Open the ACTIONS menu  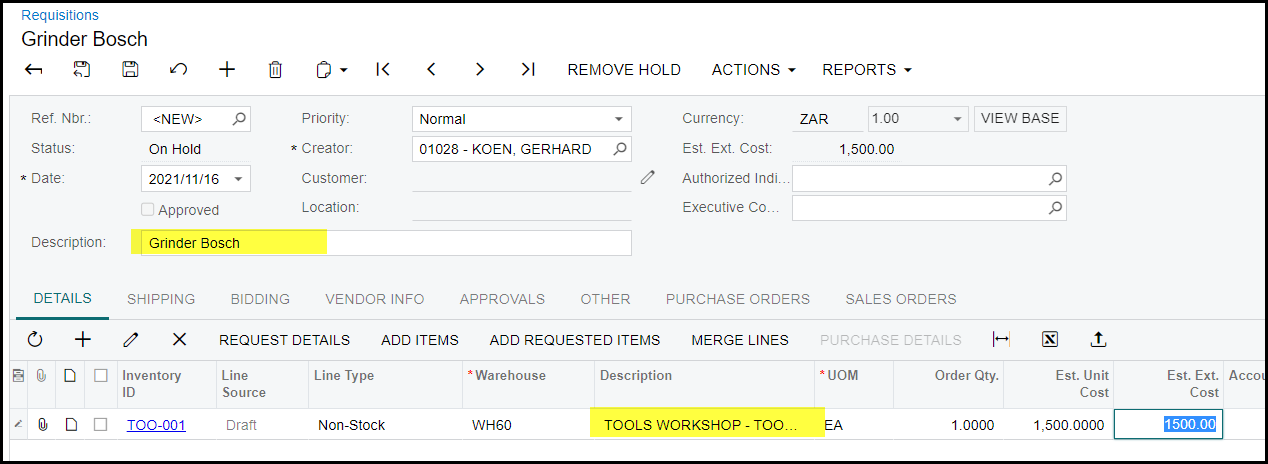(x=753, y=70)
